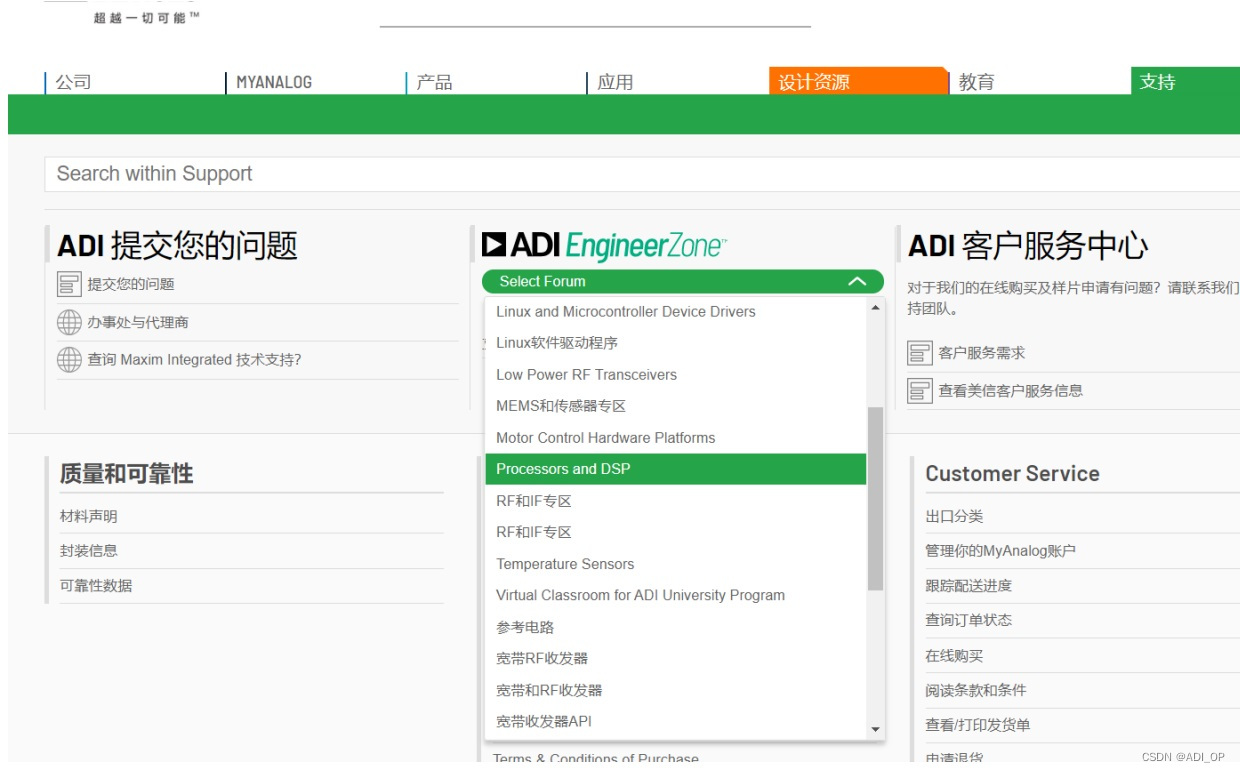Image resolution: width=1240 pixels, height=772 pixels.
Task: Select 宽带收发器API forum option
Action: click(x=676, y=721)
